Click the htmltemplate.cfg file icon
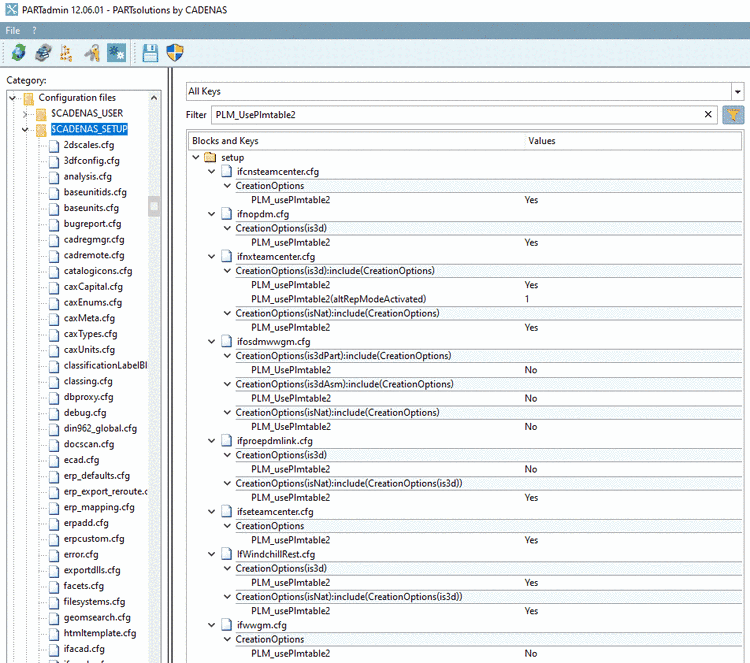750x663 pixels. point(54,634)
